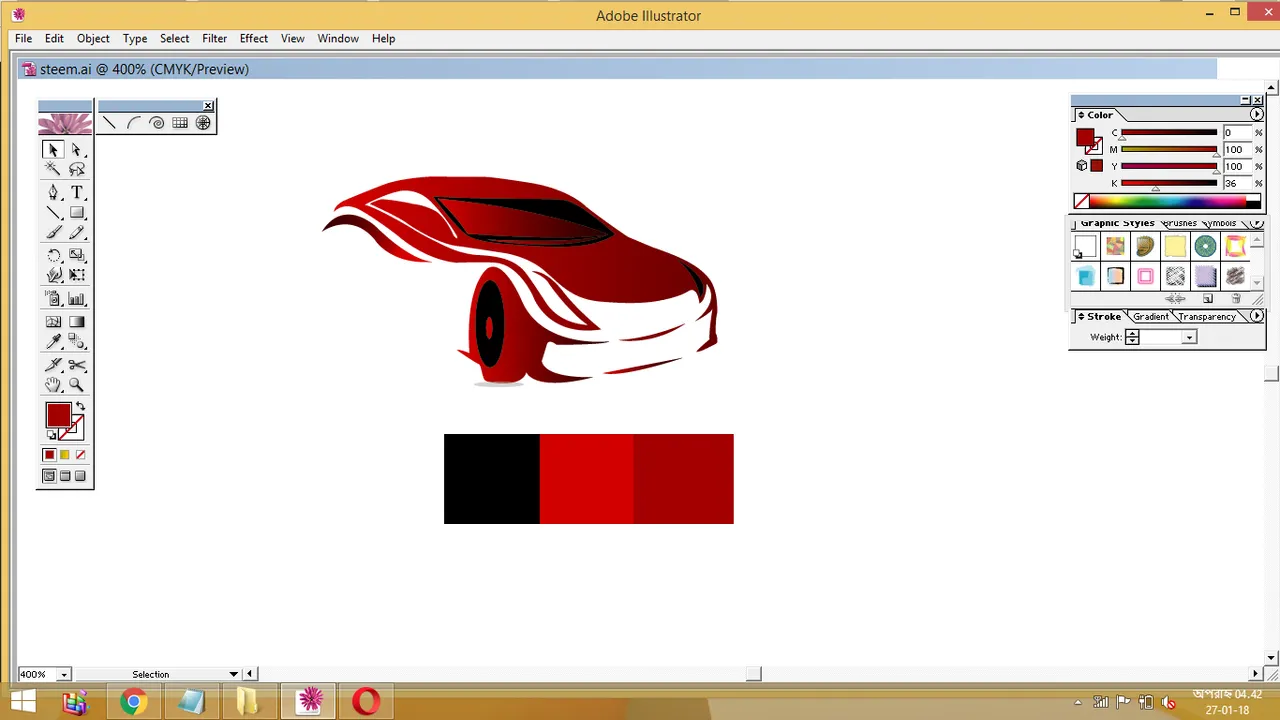Click the stroke Weight stepper arrows
The image size is (1280, 720).
point(1132,338)
